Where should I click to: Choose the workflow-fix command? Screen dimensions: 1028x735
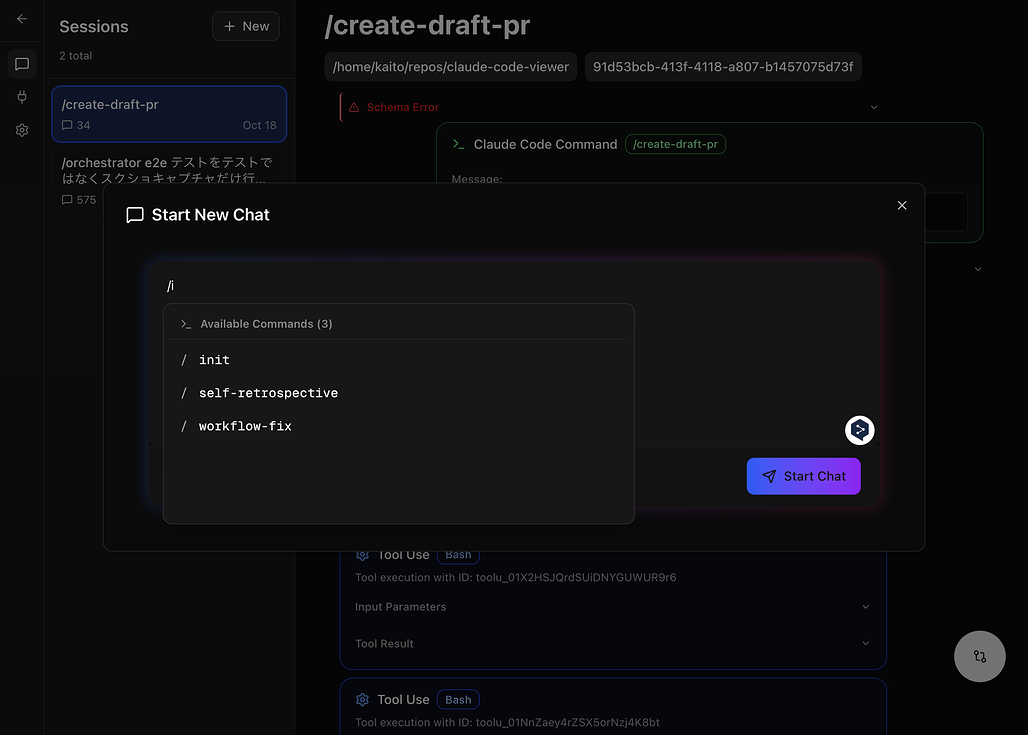click(245, 426)
